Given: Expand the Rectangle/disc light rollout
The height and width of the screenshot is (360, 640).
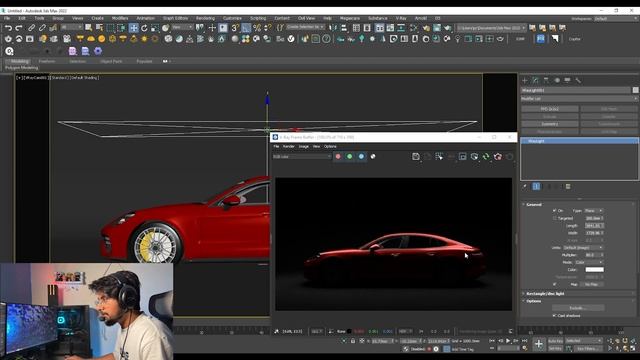Looking at the screenshot, I should tap(545, 293).
